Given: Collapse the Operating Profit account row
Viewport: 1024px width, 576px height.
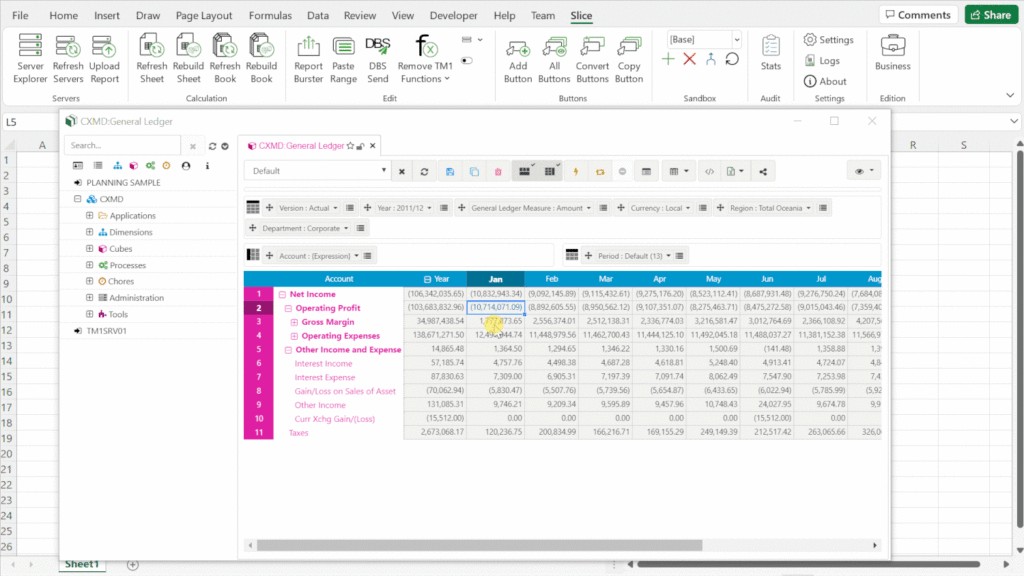Looking at the screenshot, I should (x=288, y=308).
